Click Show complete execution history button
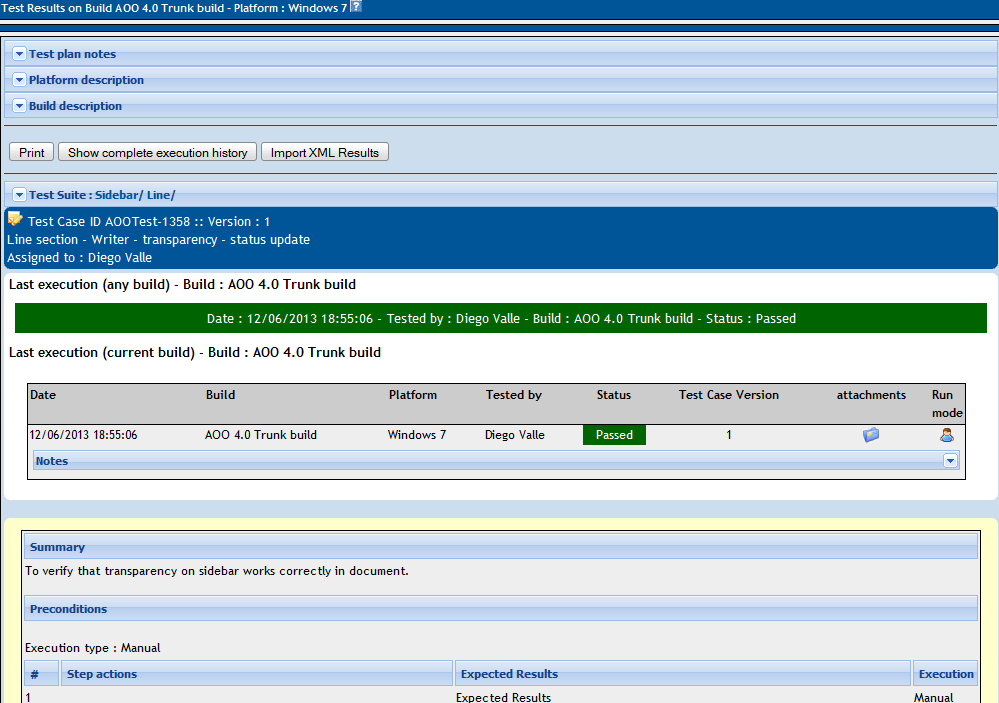999x703 pixels. [157, 152]
